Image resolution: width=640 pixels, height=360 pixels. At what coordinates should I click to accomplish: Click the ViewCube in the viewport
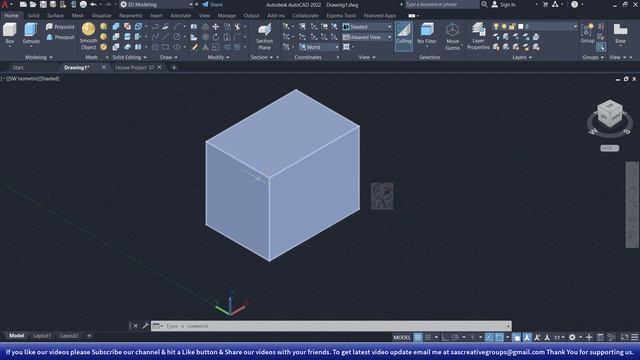pyautogui.click(x=610, y=114)
